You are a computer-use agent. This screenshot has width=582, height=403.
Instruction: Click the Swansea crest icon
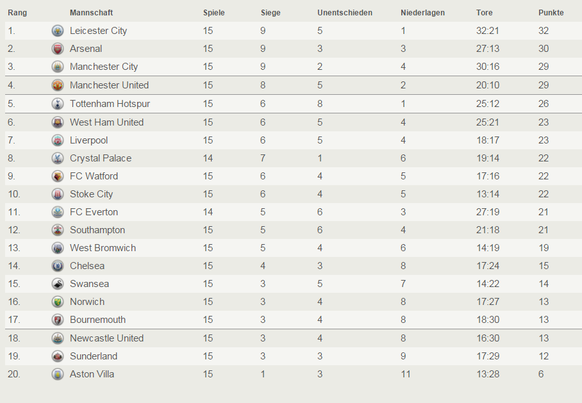coord(58,284)
